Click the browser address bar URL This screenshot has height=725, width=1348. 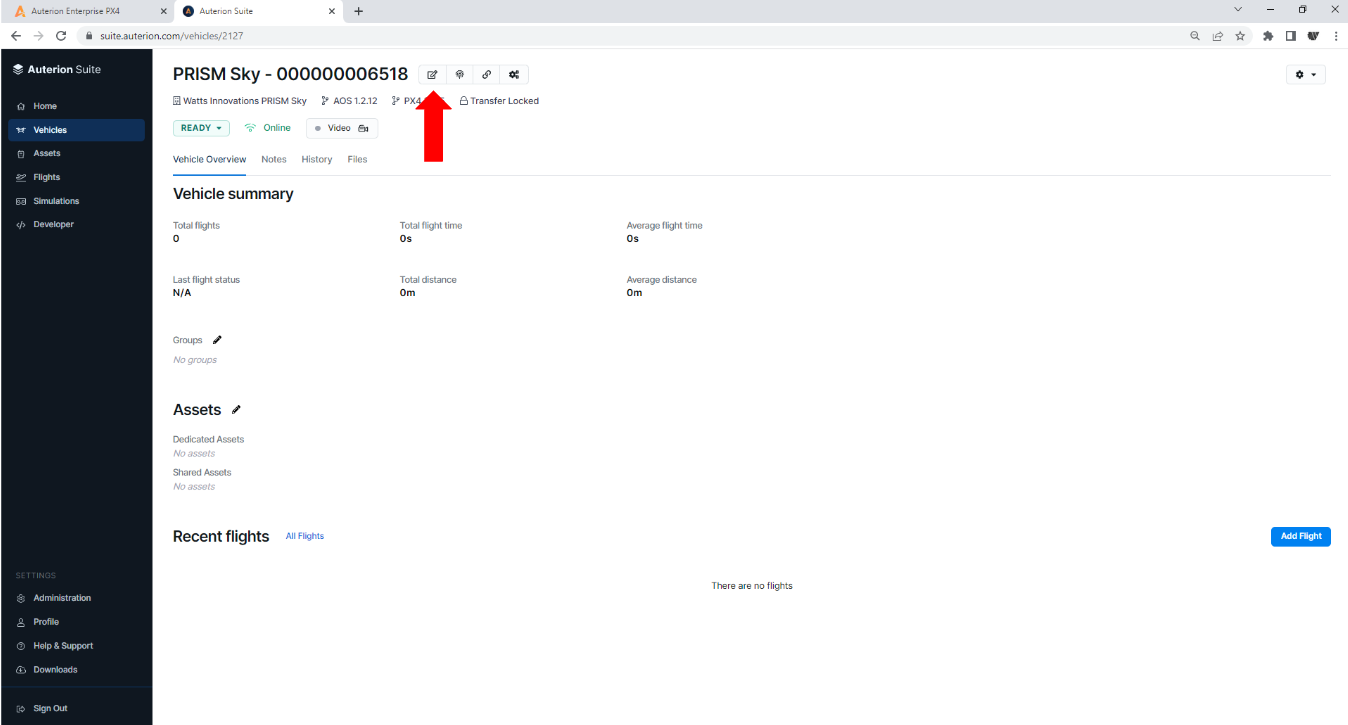point(171,35)
